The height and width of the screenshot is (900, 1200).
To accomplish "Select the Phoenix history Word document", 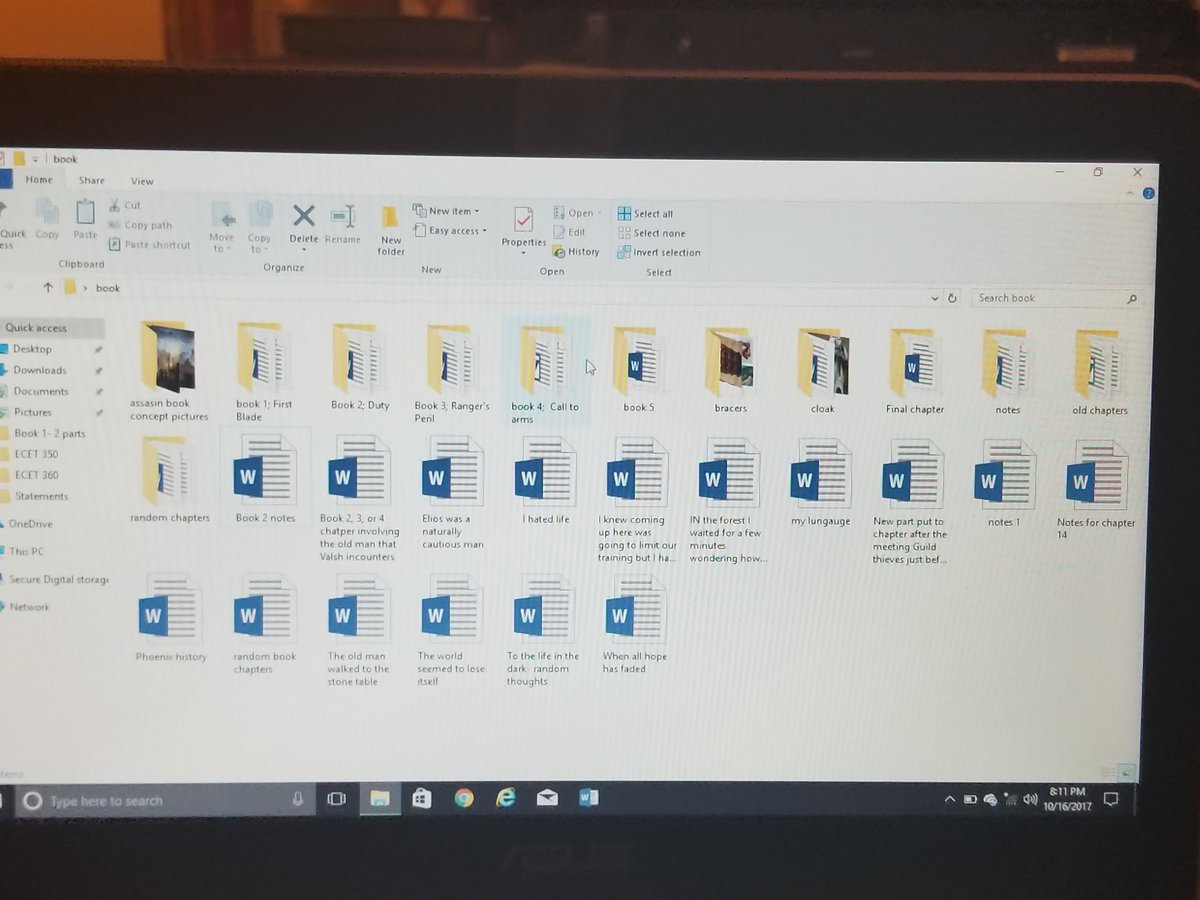I will point(171,618).
